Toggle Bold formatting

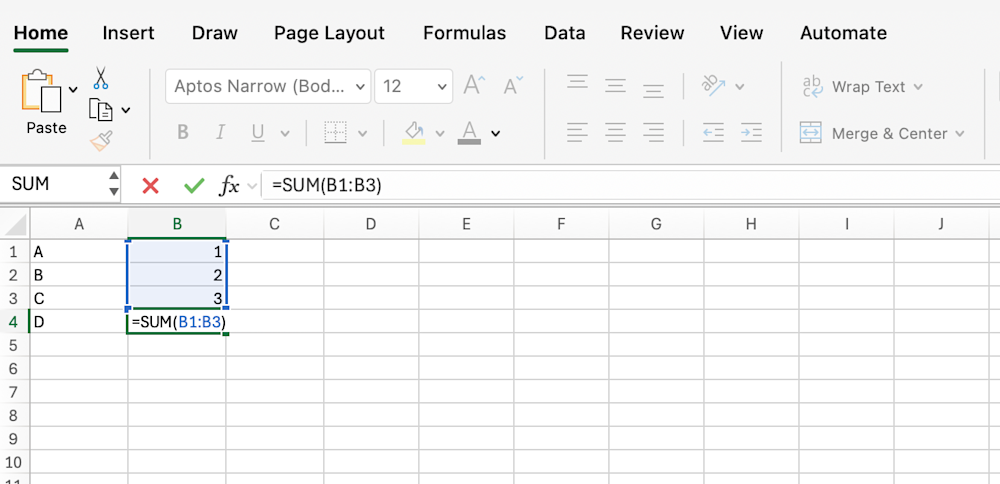(x=183, y=133)
